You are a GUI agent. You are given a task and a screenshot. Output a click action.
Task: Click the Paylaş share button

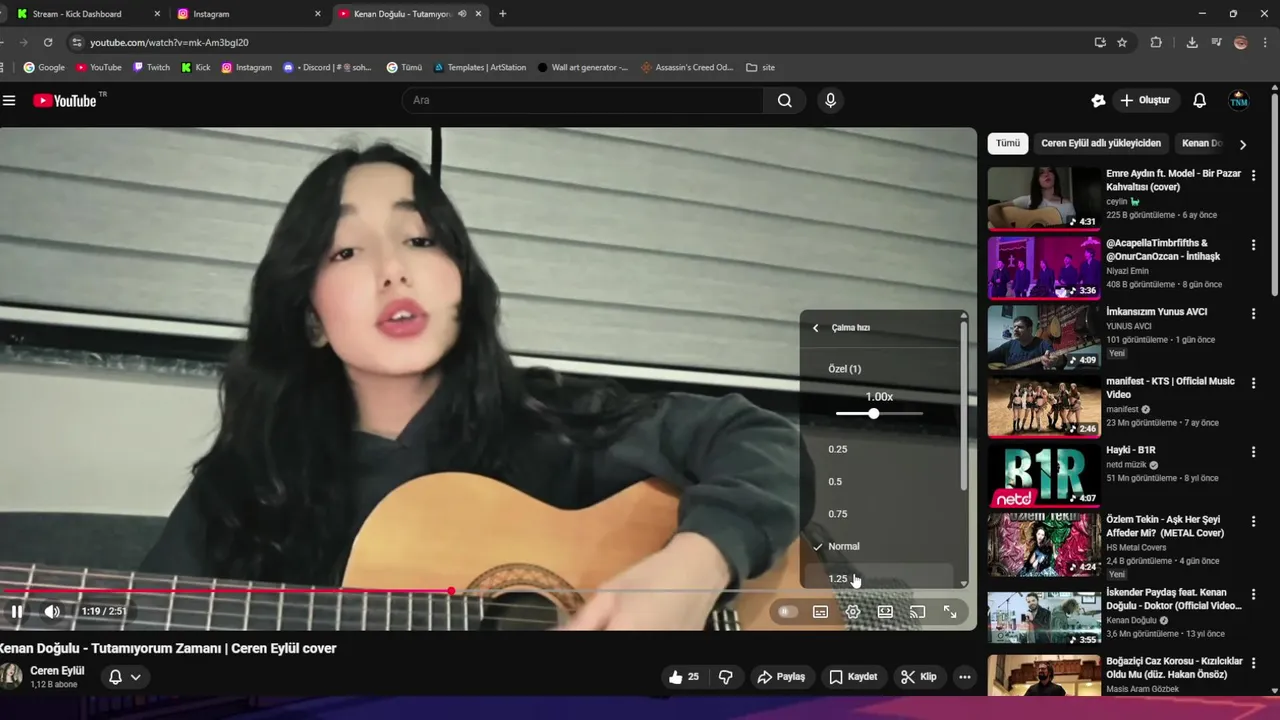pyautogui.click(x=781, y=677)
